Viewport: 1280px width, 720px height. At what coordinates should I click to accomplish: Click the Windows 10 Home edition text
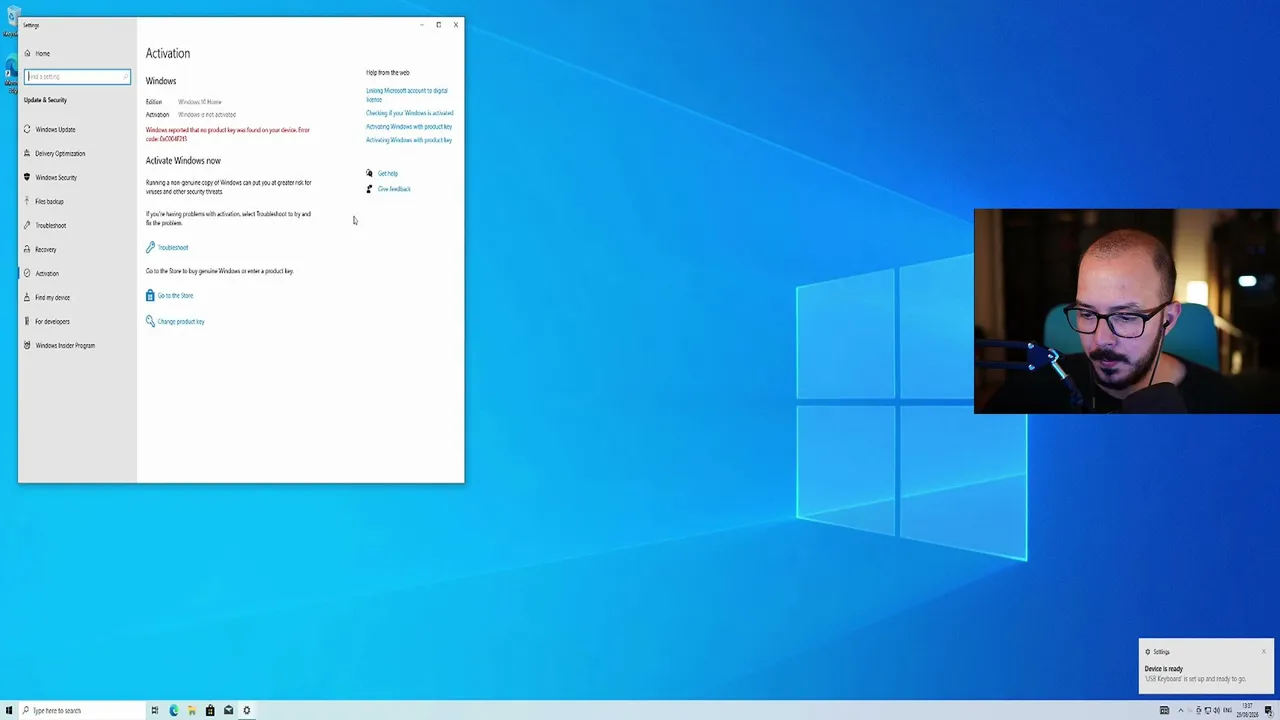tap(200, 102)
